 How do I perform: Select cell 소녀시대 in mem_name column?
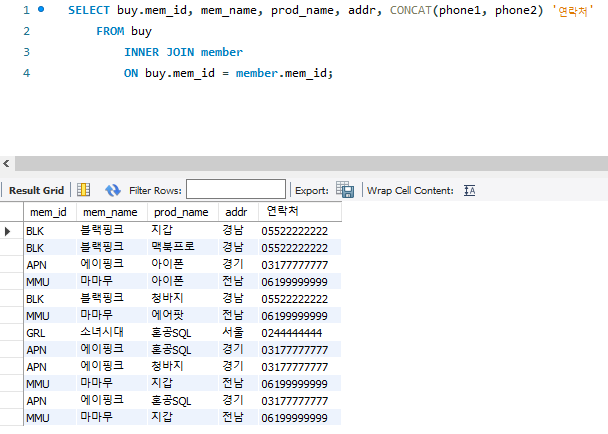pos(112,332)
